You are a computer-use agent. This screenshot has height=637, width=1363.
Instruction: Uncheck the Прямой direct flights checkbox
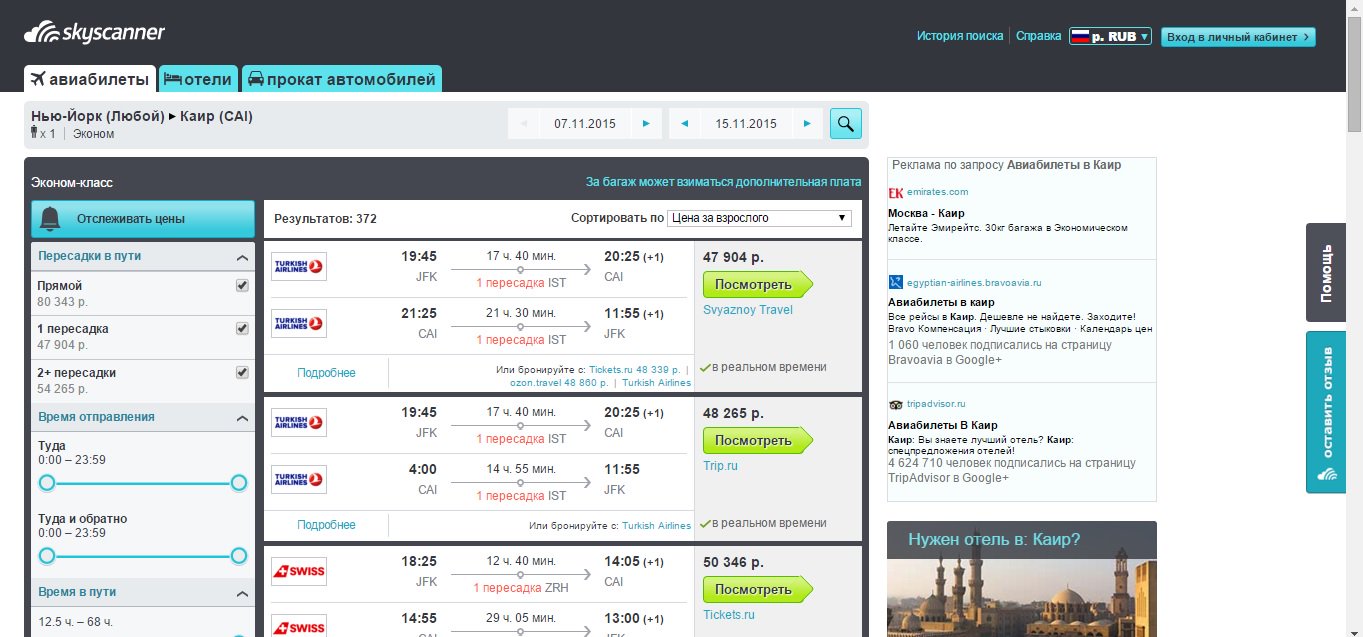(x=241, y=285)
